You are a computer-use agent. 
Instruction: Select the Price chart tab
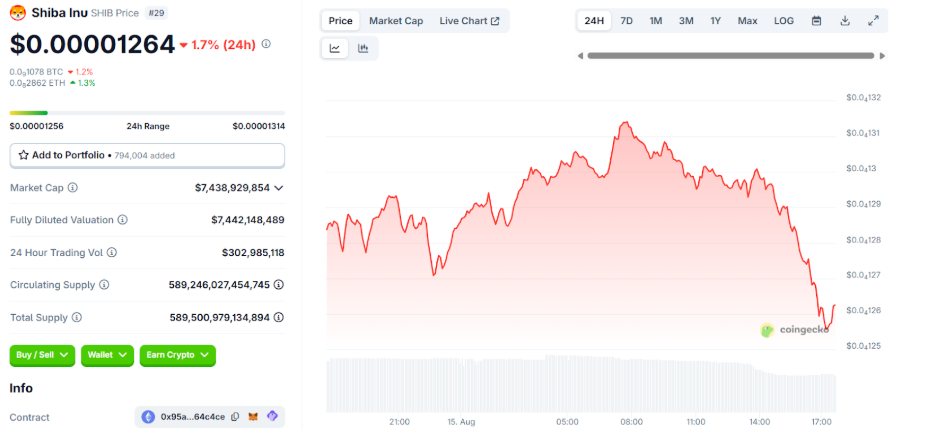(x=340, y=21)
